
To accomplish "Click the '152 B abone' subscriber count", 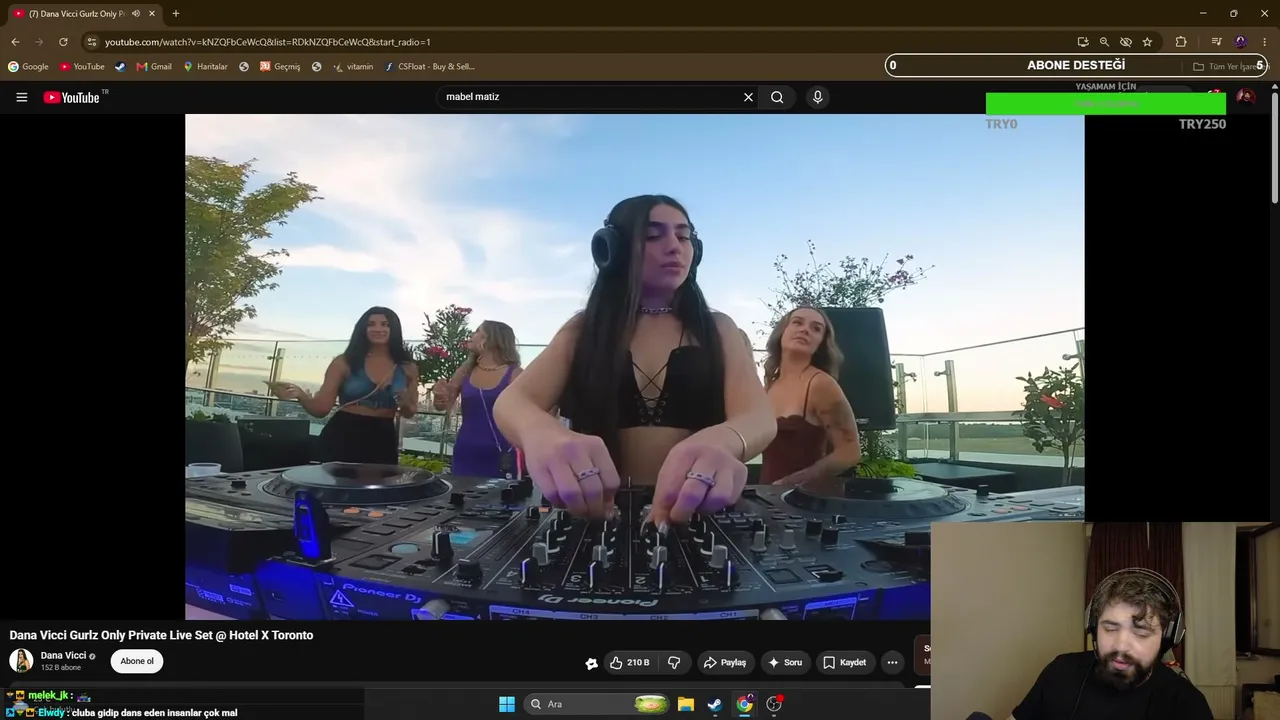I will (x=61, y=668).
